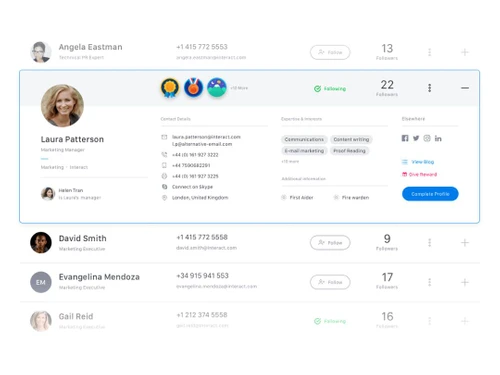This screenshot has width=500, height=375.
Task: Expand David Smith's row with plus icon
Action: [465, 243]
